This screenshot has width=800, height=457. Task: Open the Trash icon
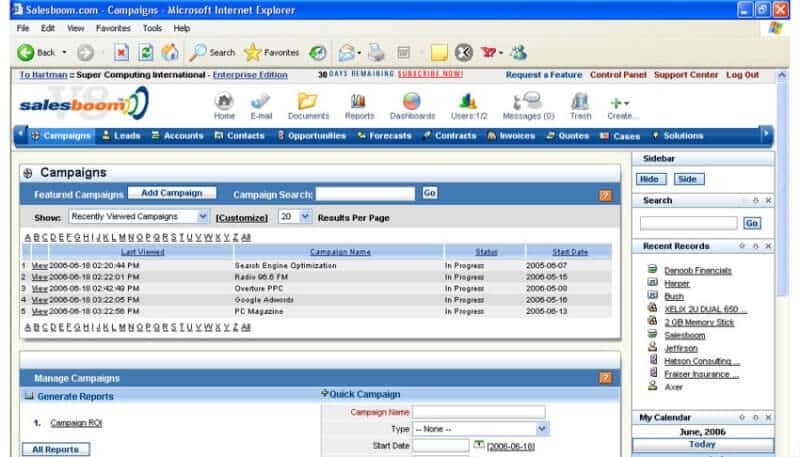[581, 106]
